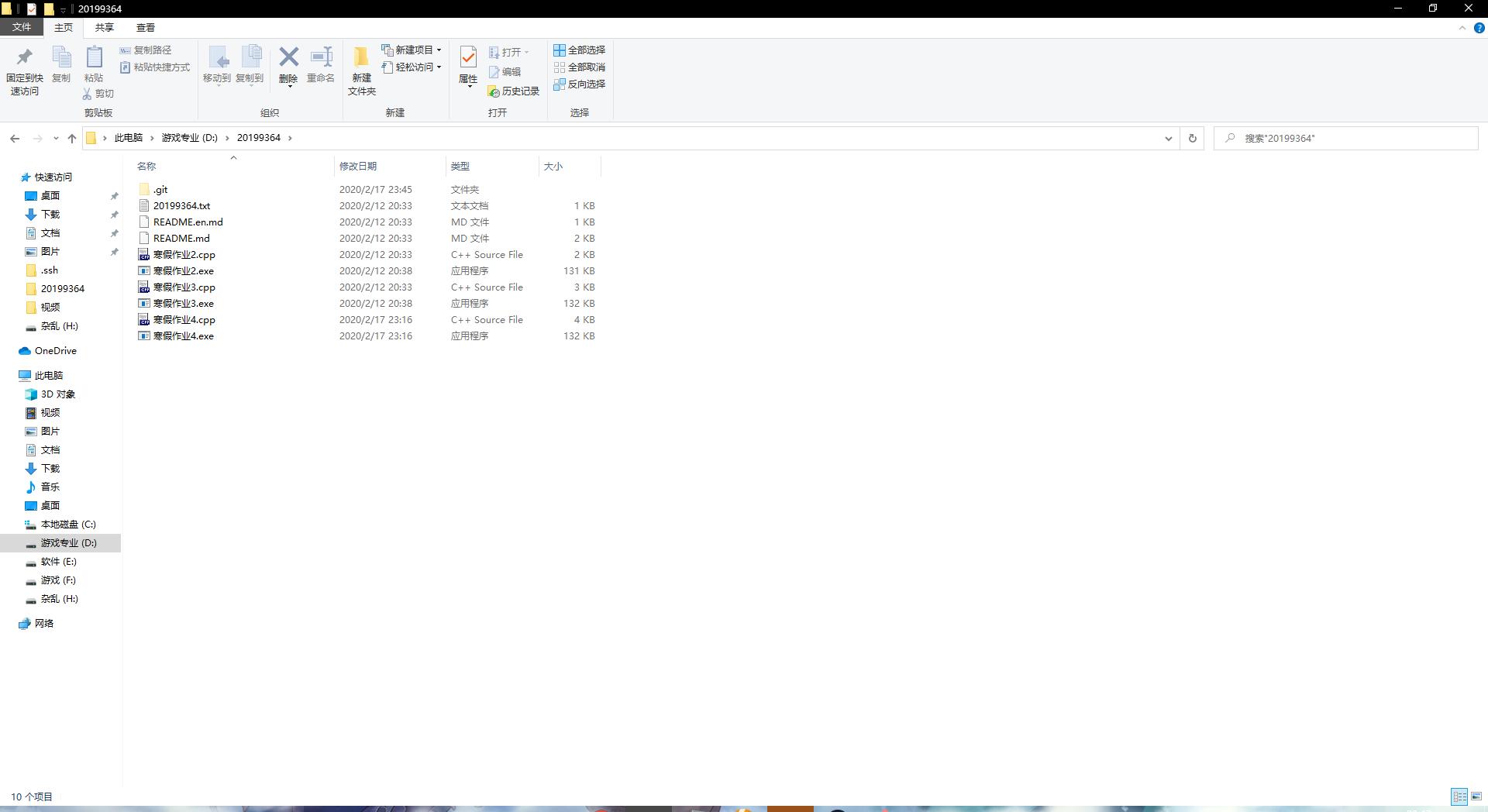The height and width of the screenshot is (812, 1488).
Task: Click drive D: in address breadcrumb
Action: [190, 138]
